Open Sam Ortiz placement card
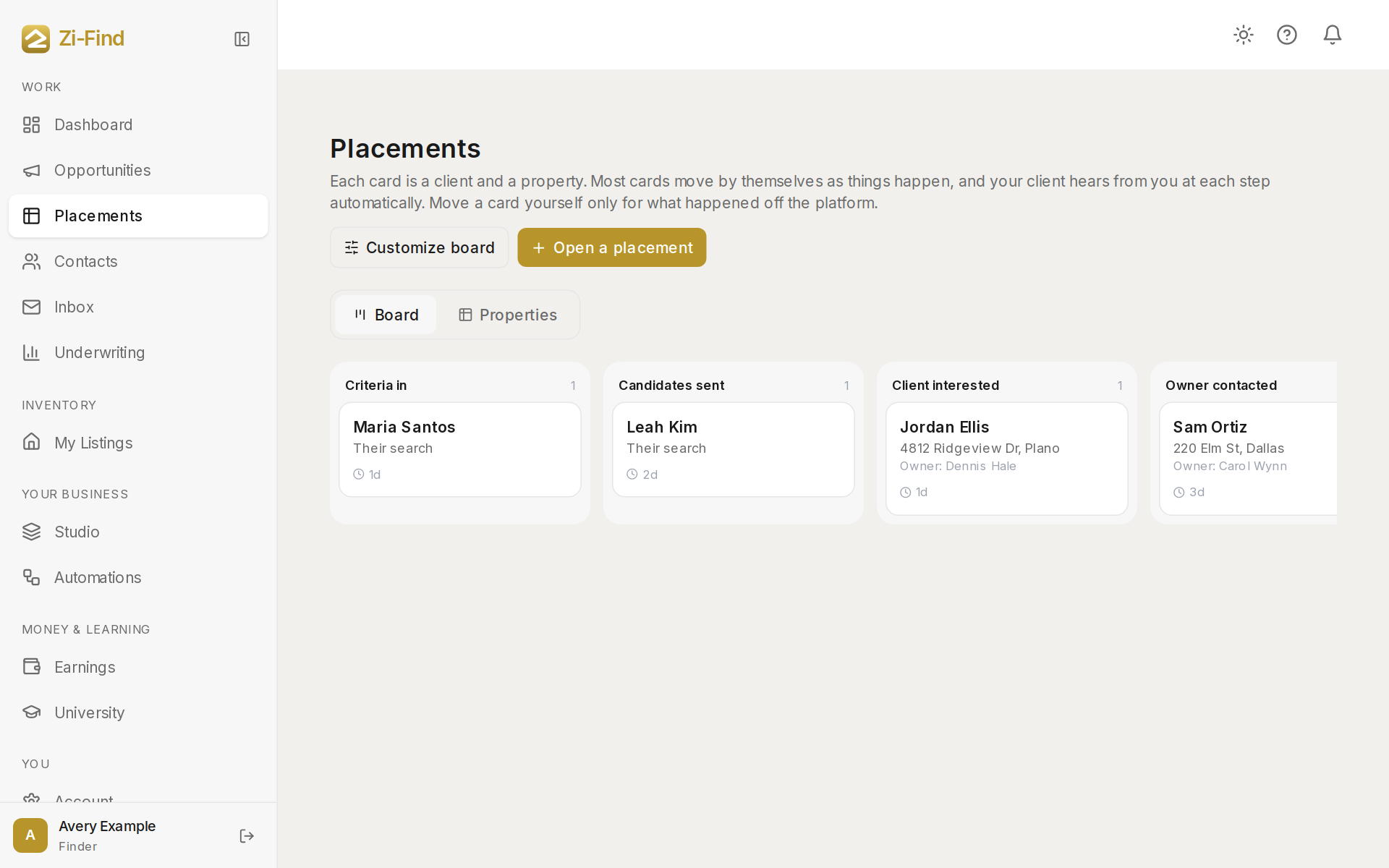The image size is (1389, 868). pyautogui.click(x=1248, y=459)
